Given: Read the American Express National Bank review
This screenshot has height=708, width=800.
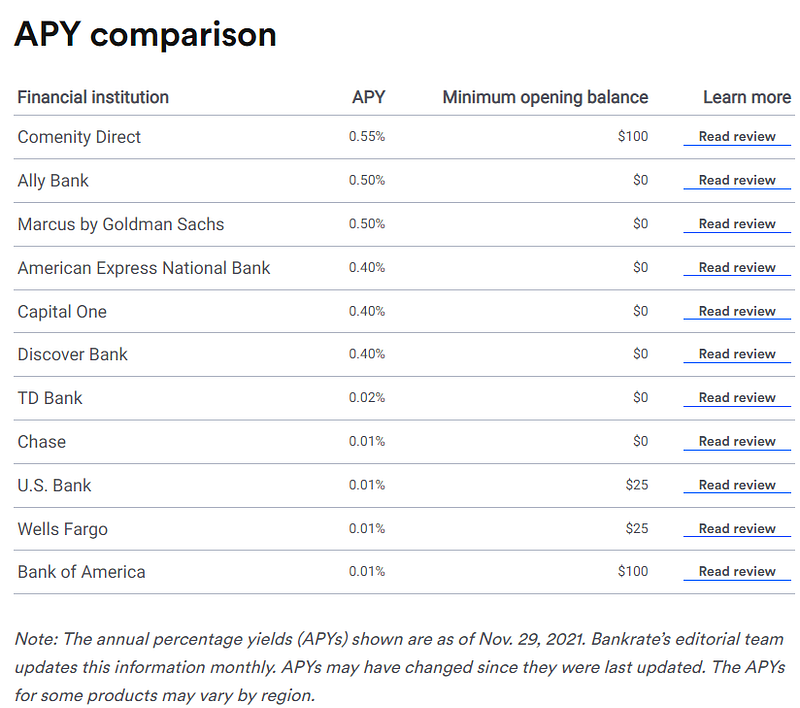Looking at the screenshot, I should pyautogui.click(x=737, y=268).
